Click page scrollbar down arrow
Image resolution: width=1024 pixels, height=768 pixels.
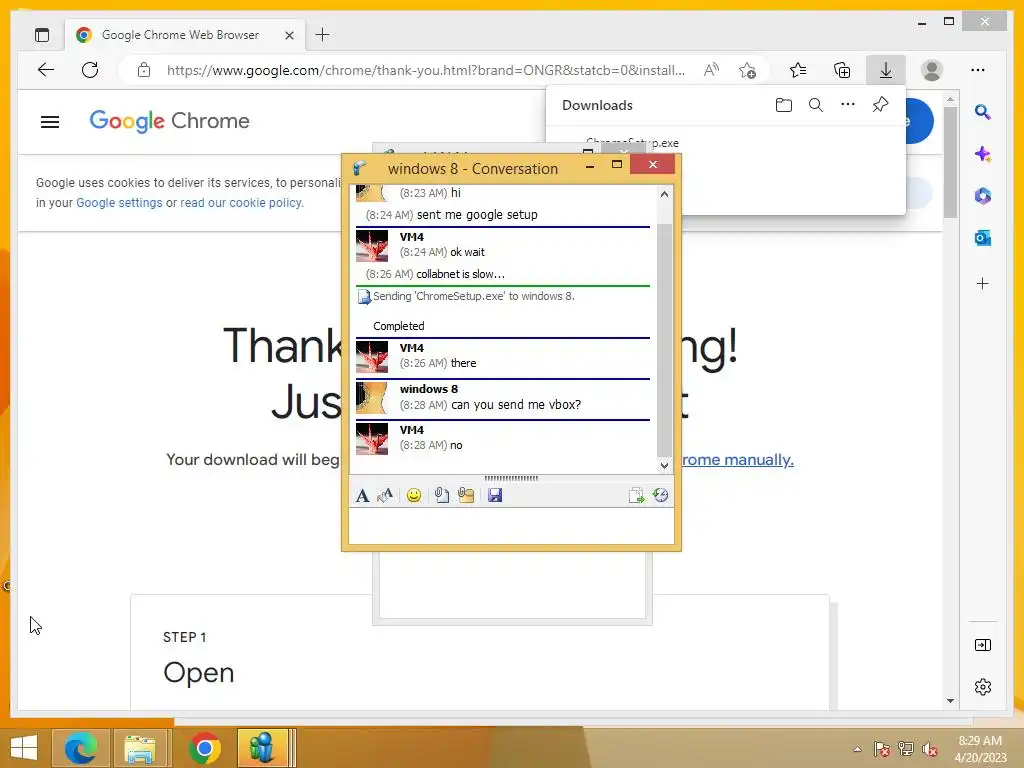(x=950, y=701)
